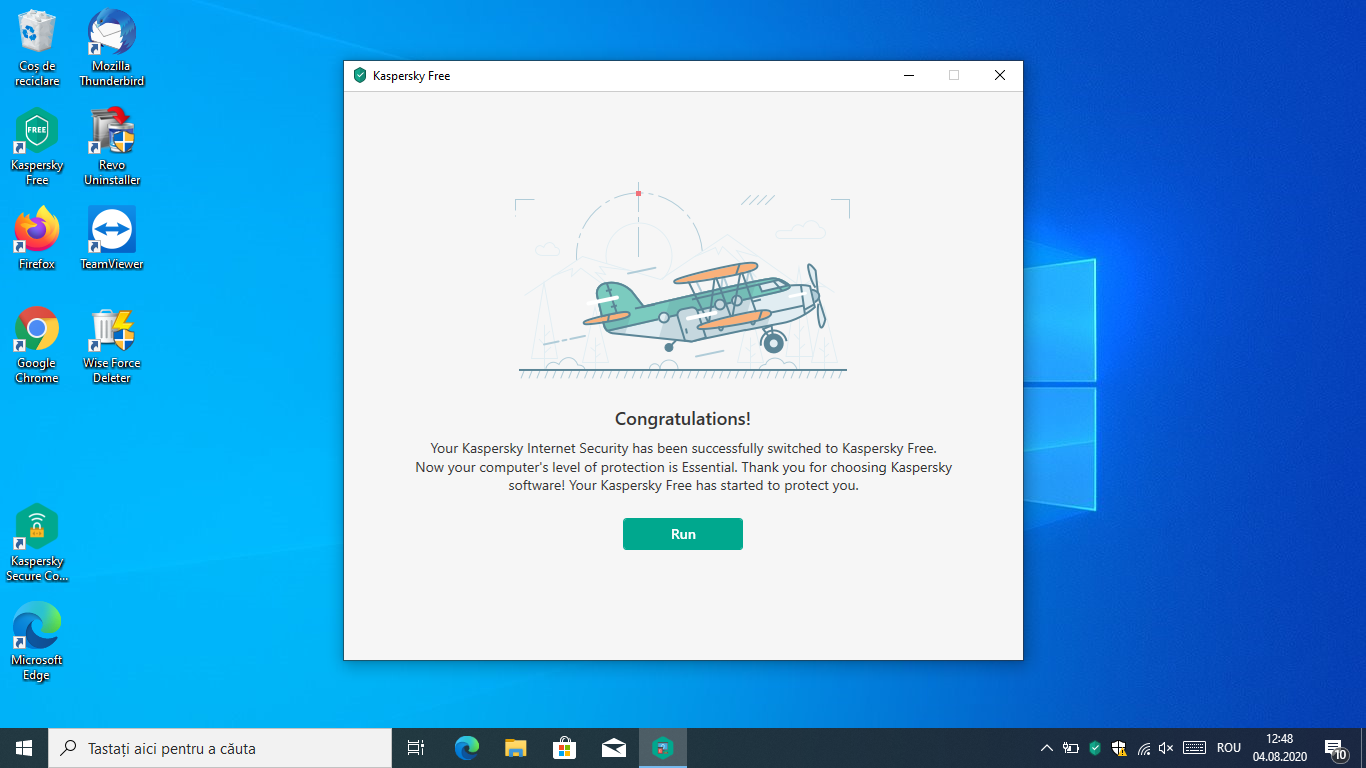Click the green Run button
1366x768 pixels.
point(683,534)
